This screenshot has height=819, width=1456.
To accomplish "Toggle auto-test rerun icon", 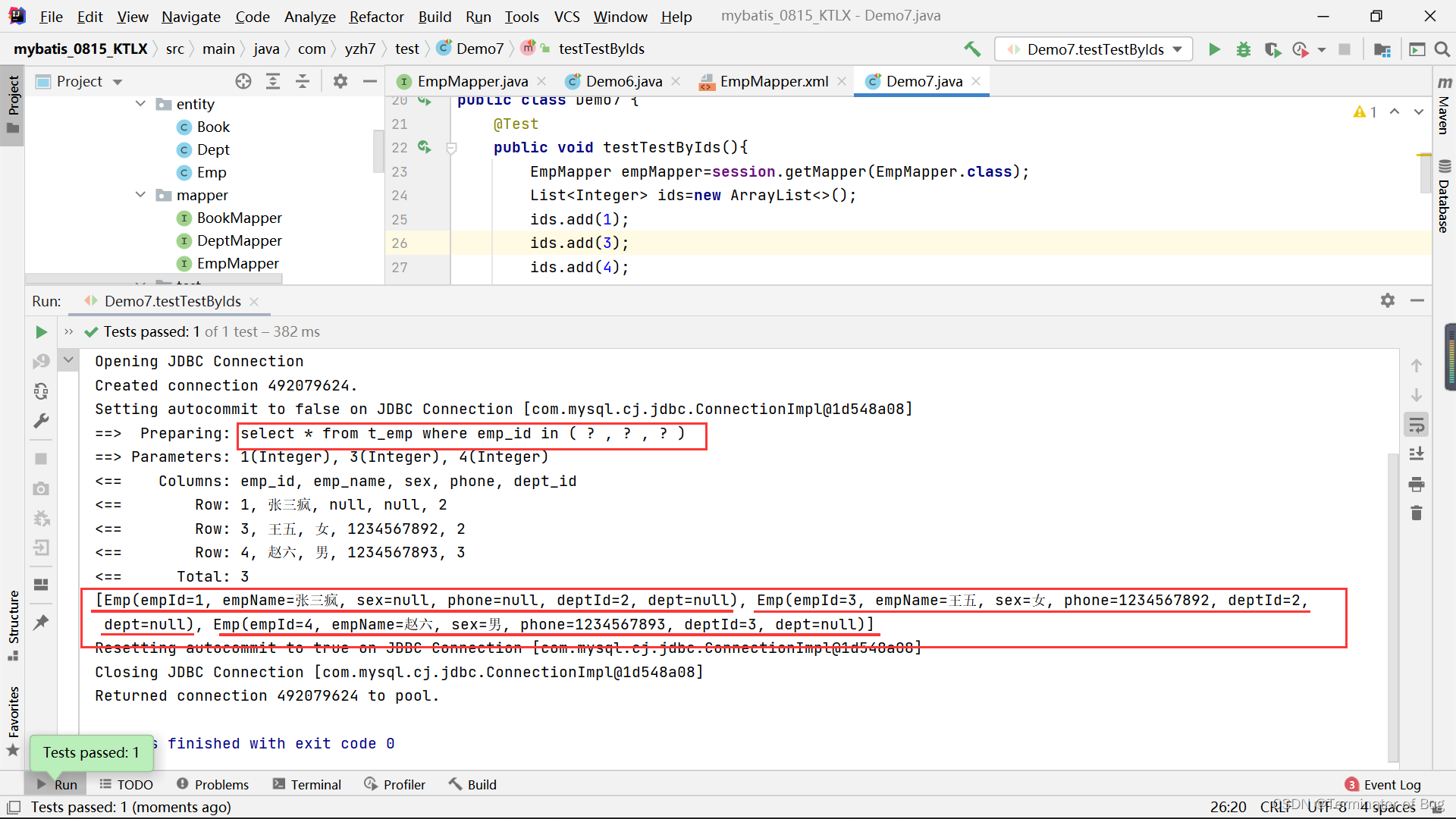I will 41,391.
